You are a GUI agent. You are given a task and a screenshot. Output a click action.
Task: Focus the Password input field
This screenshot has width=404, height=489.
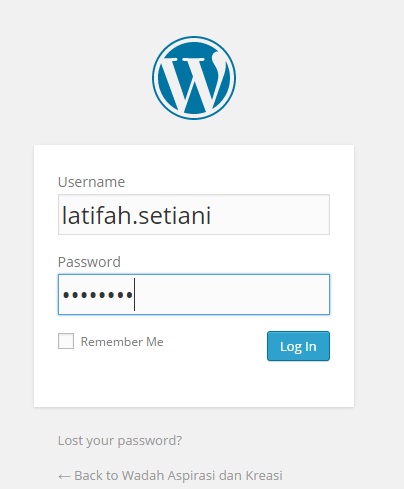(194, 294)
